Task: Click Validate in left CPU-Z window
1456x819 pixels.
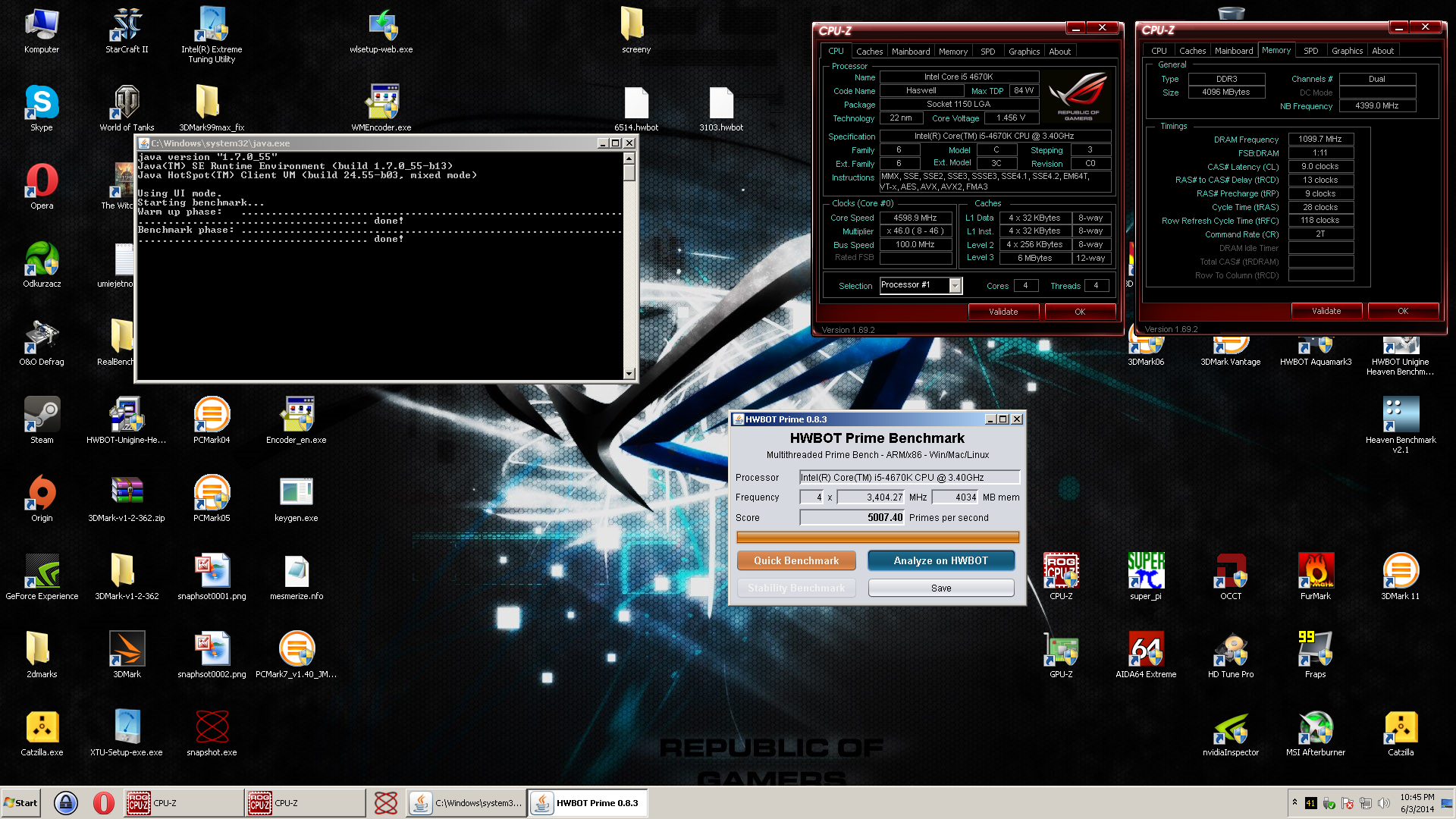Action: click(x=1003, y=312)
